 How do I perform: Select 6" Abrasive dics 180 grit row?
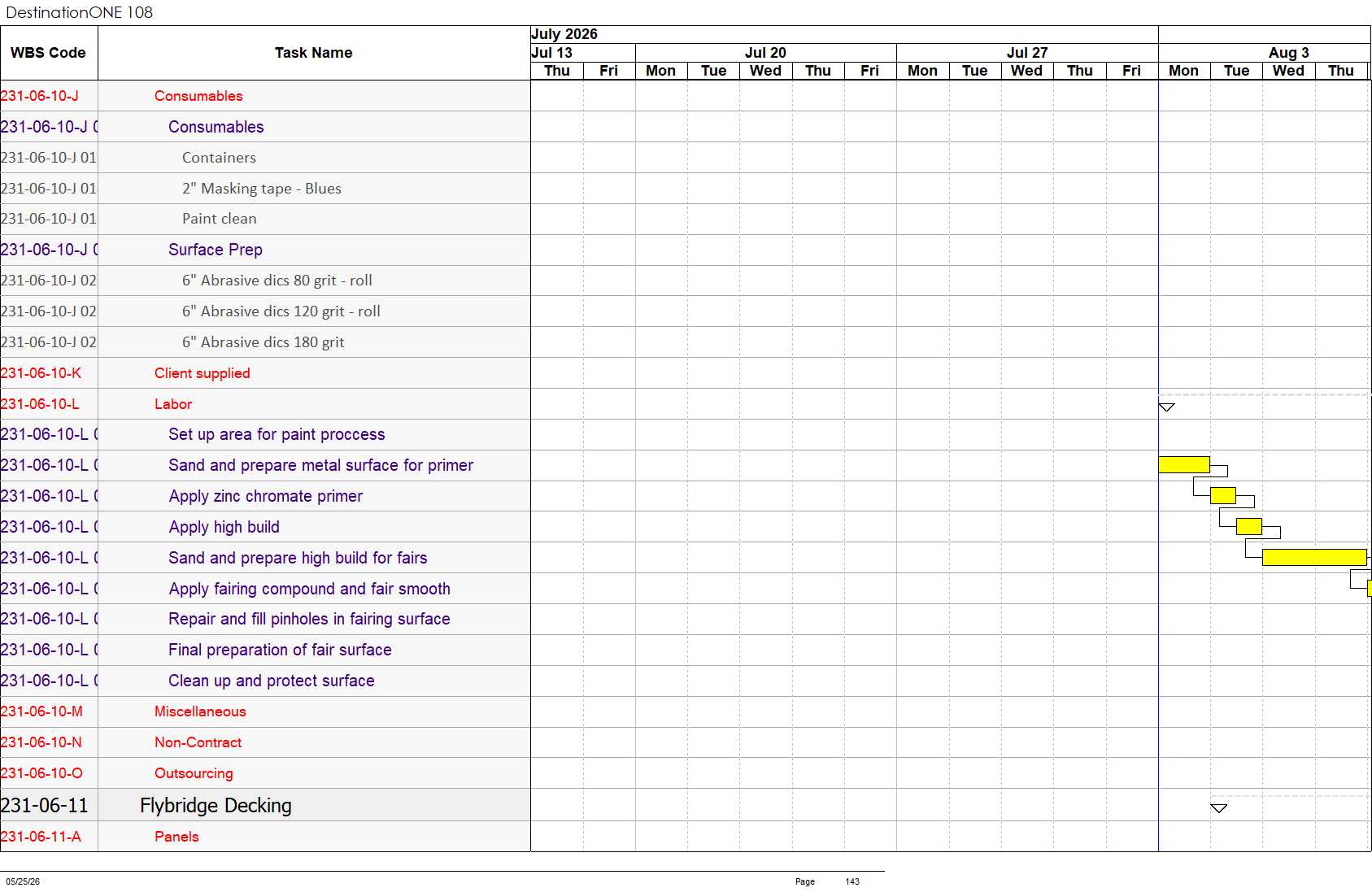265,342
